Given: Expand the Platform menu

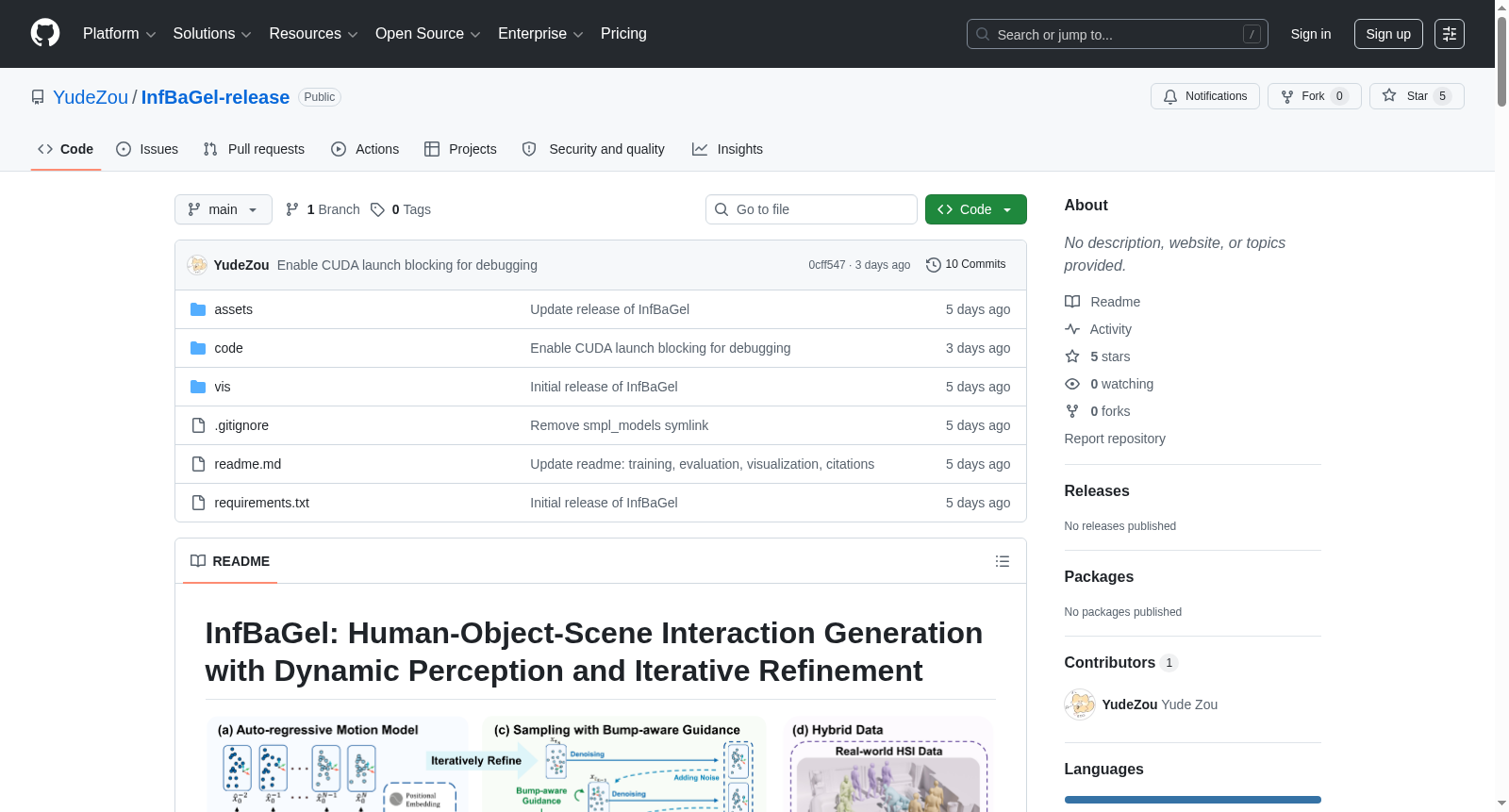Looking at the screenshot, I should (119, 34).
